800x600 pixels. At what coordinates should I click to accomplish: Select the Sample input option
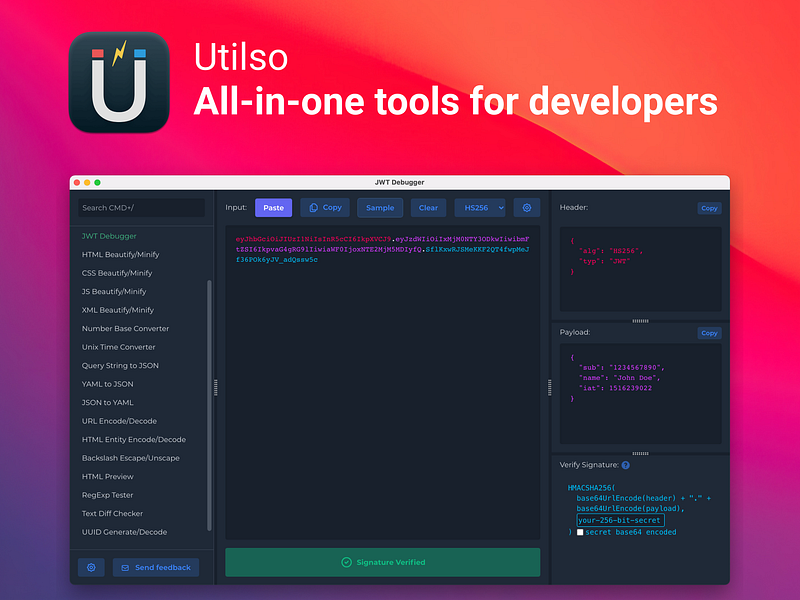click(380, 207)
